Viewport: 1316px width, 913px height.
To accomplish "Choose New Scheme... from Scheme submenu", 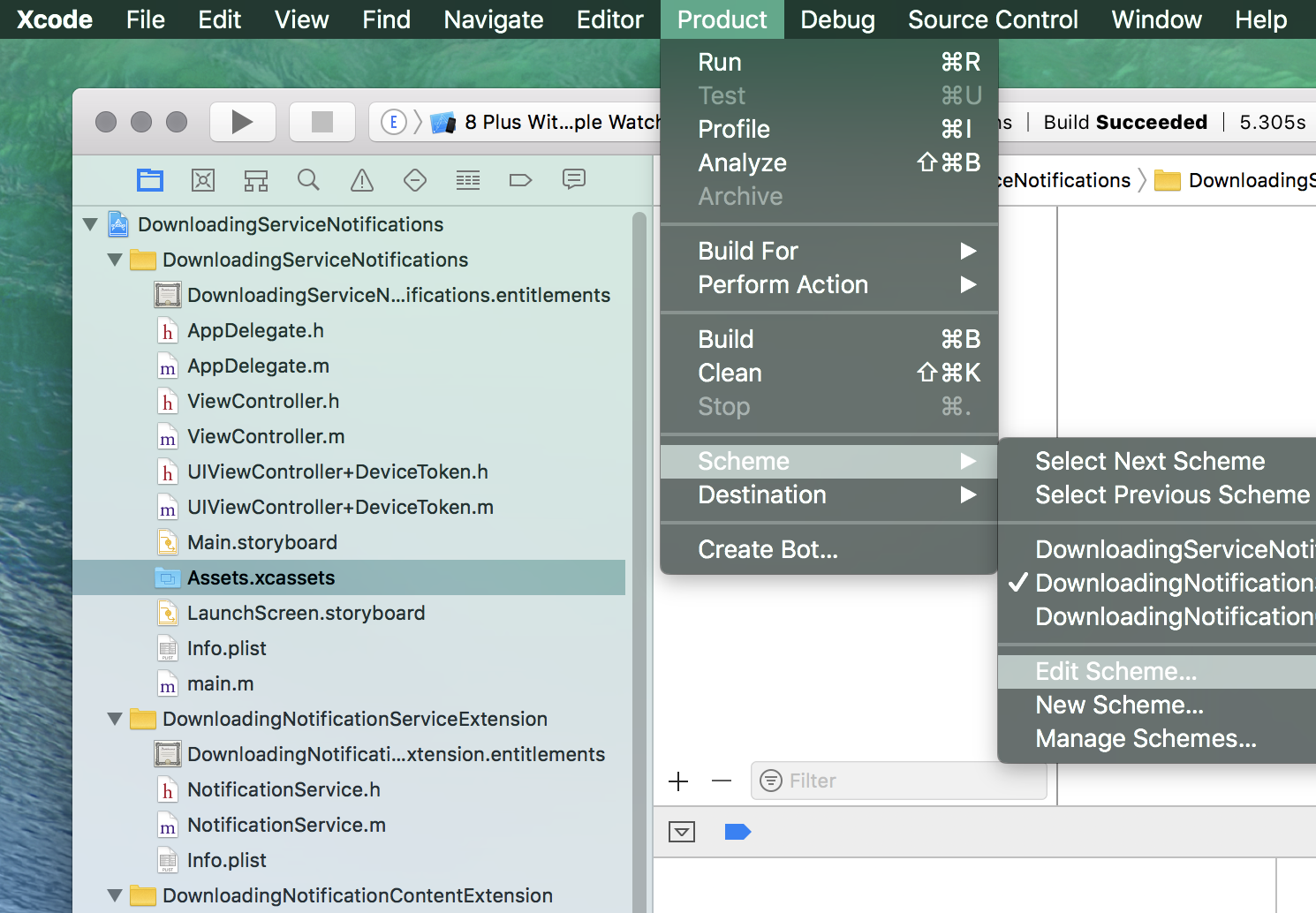I will pyautogui.click(x=1157, y=705).
